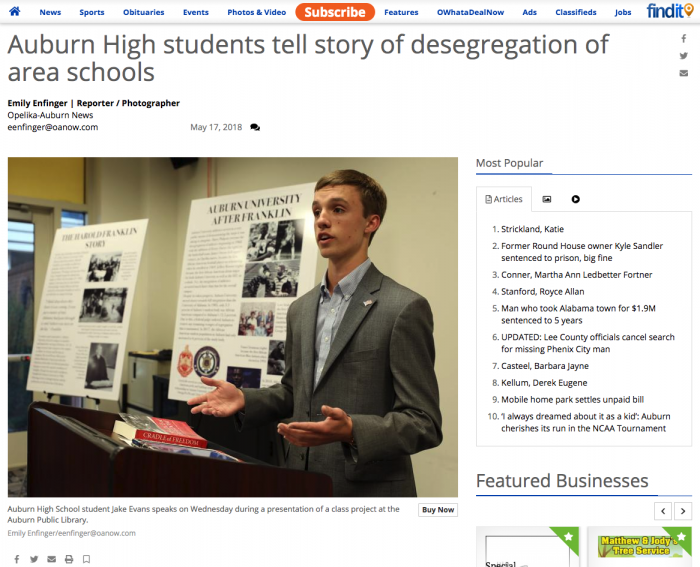Share on Facebook below the photo caption
This screenshot has width=700, height=567.
pos(17,559)
